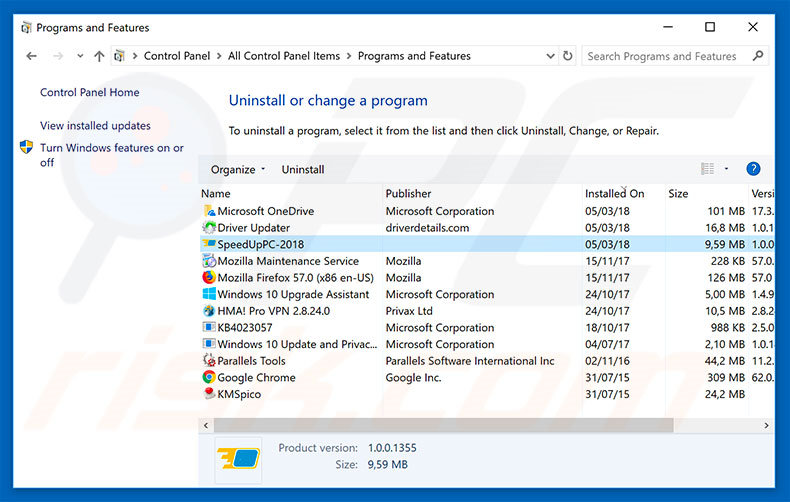This screenshot has width=790, height=502.
Task: Sort by the Size column header
Action: coord(678,194)
